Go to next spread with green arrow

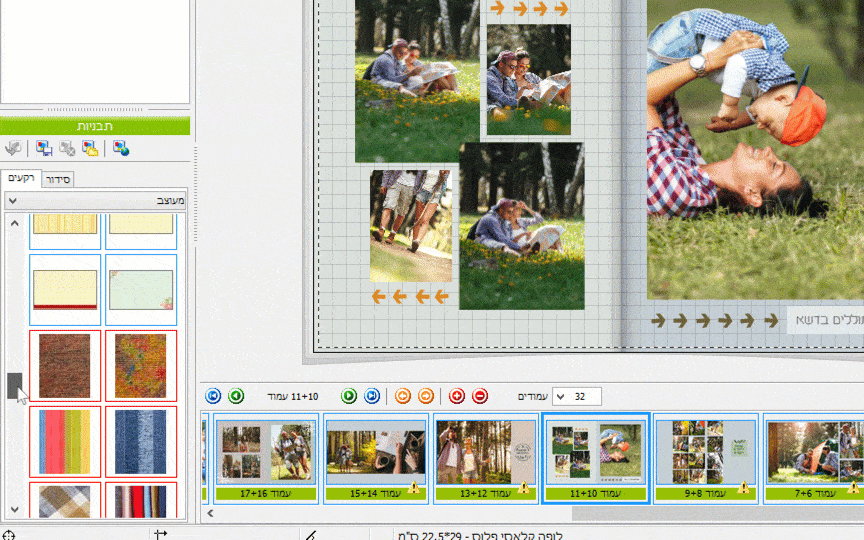(x=349, y=396)
